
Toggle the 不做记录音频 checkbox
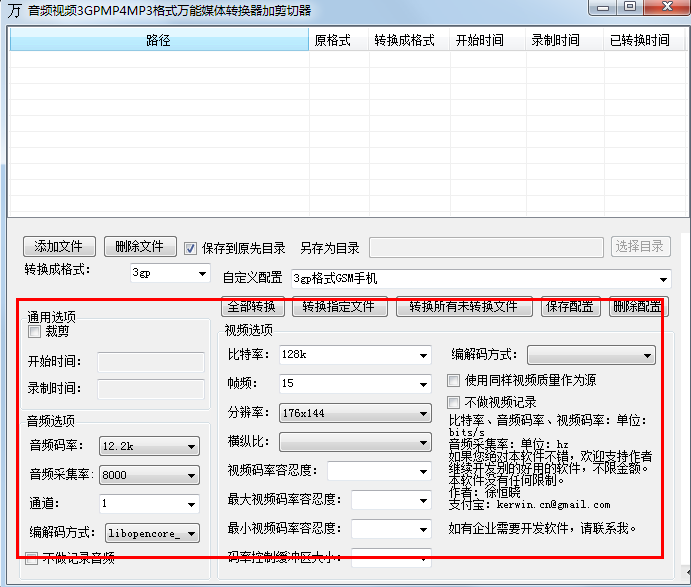click(x=31, y=559)
